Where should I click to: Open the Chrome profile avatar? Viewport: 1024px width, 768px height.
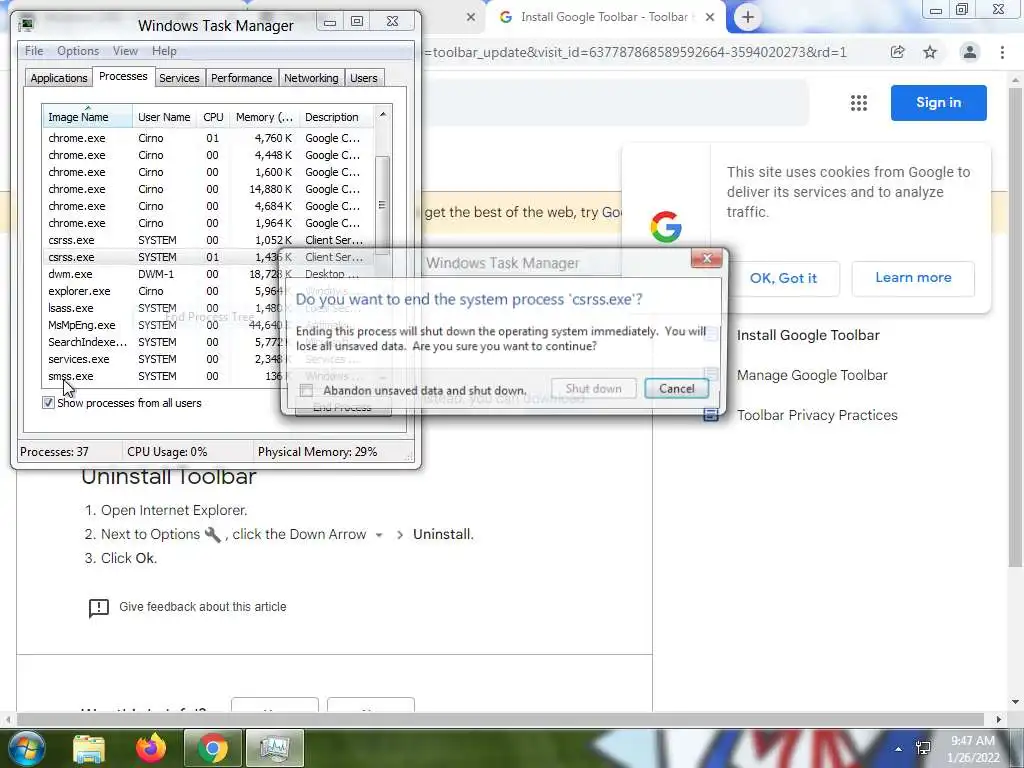pos(970,52)
